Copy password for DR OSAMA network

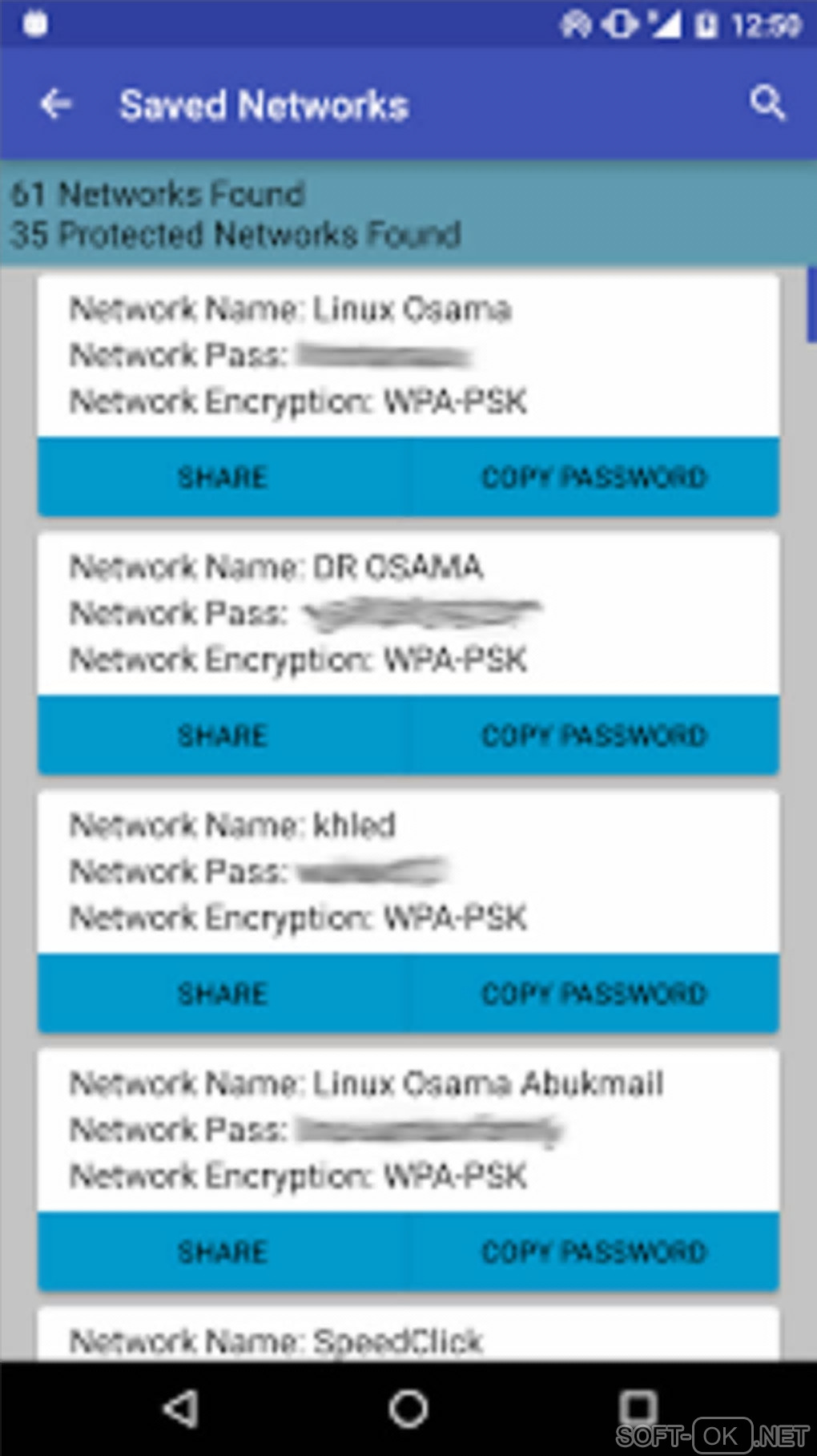pos(594,736)
